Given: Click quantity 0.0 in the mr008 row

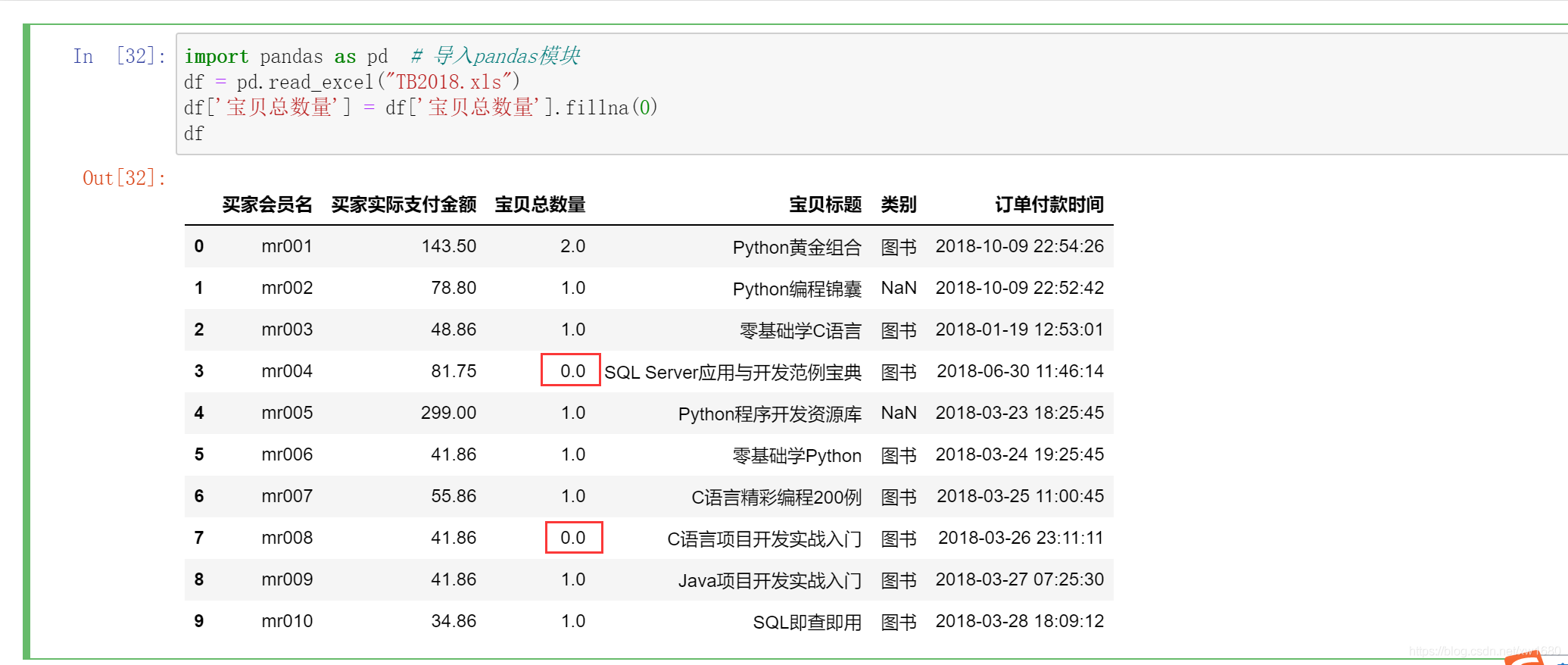Looking at the screenshot, I should (x=573, y=538).
